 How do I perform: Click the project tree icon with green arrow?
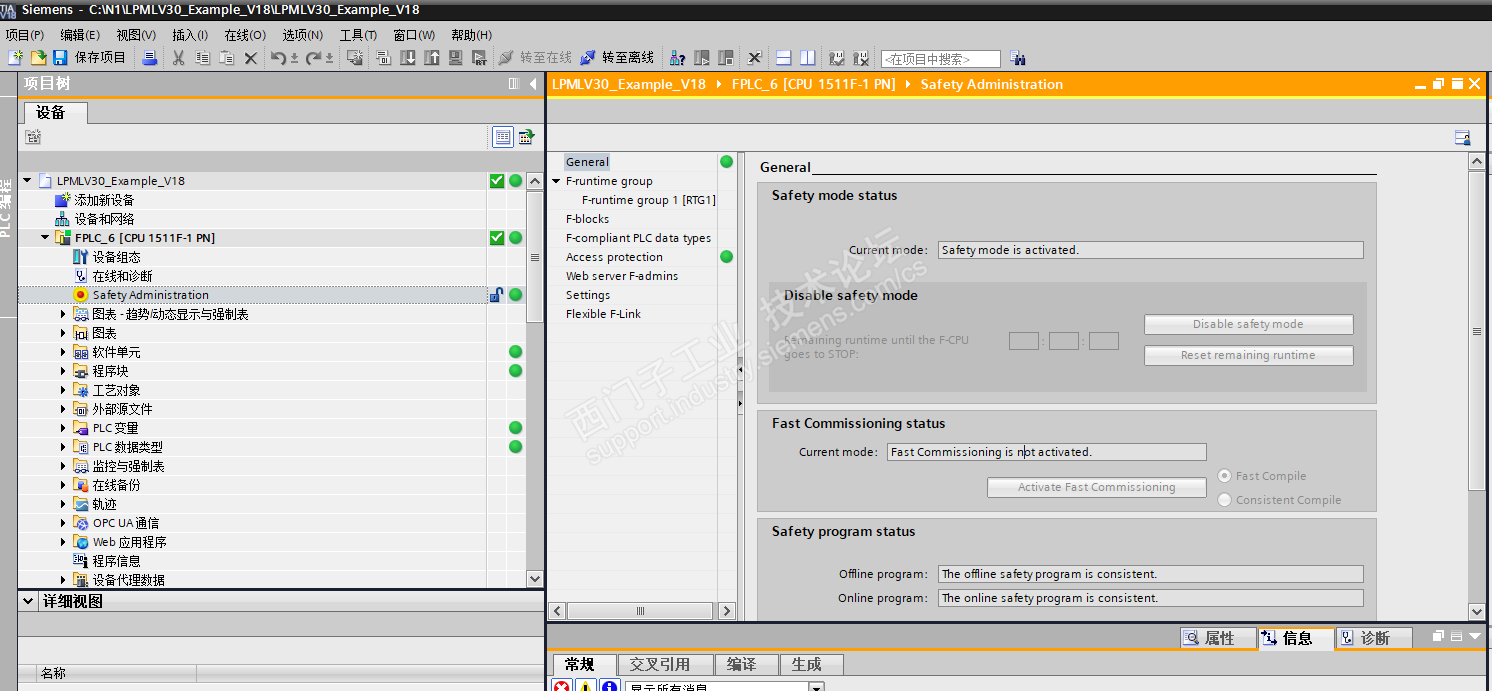click(525, 137)
